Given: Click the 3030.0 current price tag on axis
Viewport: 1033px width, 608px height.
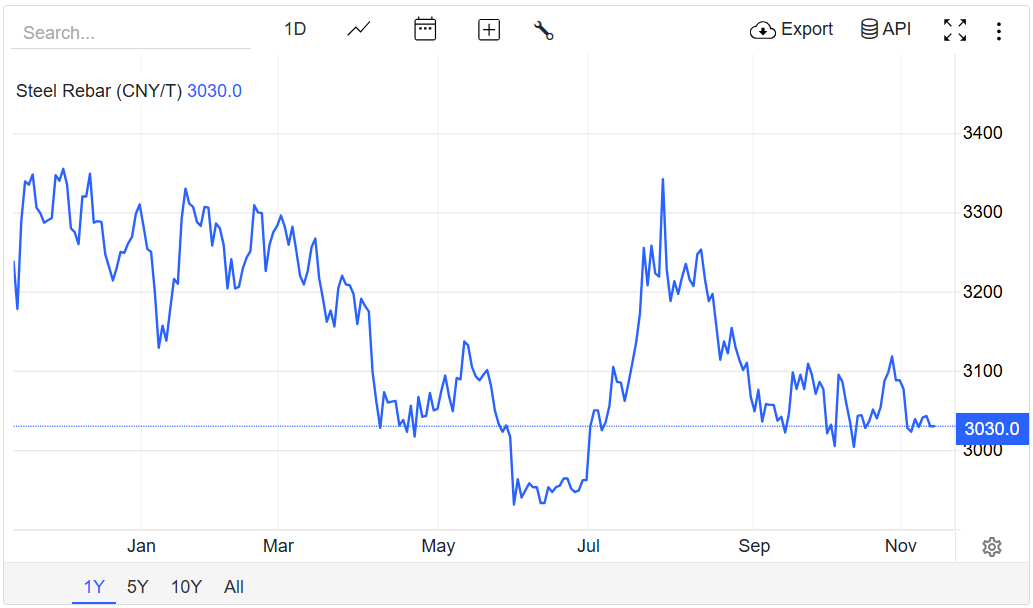Looking at the screenshot, I should click(991, 429).
